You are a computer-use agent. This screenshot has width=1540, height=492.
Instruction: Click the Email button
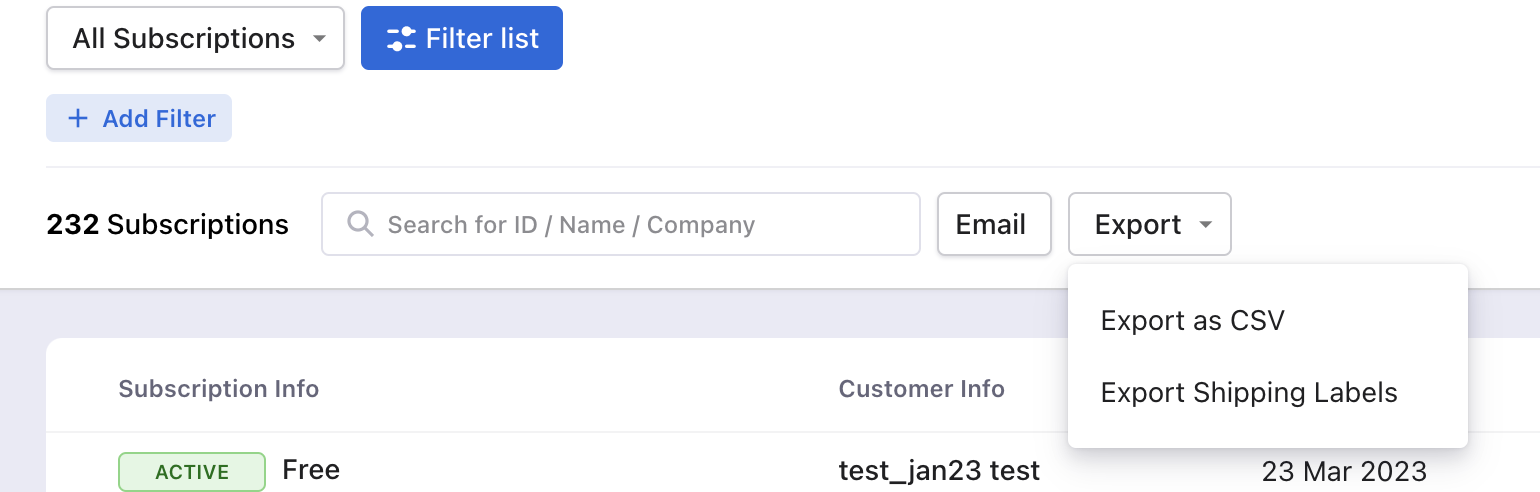point(994,224)
